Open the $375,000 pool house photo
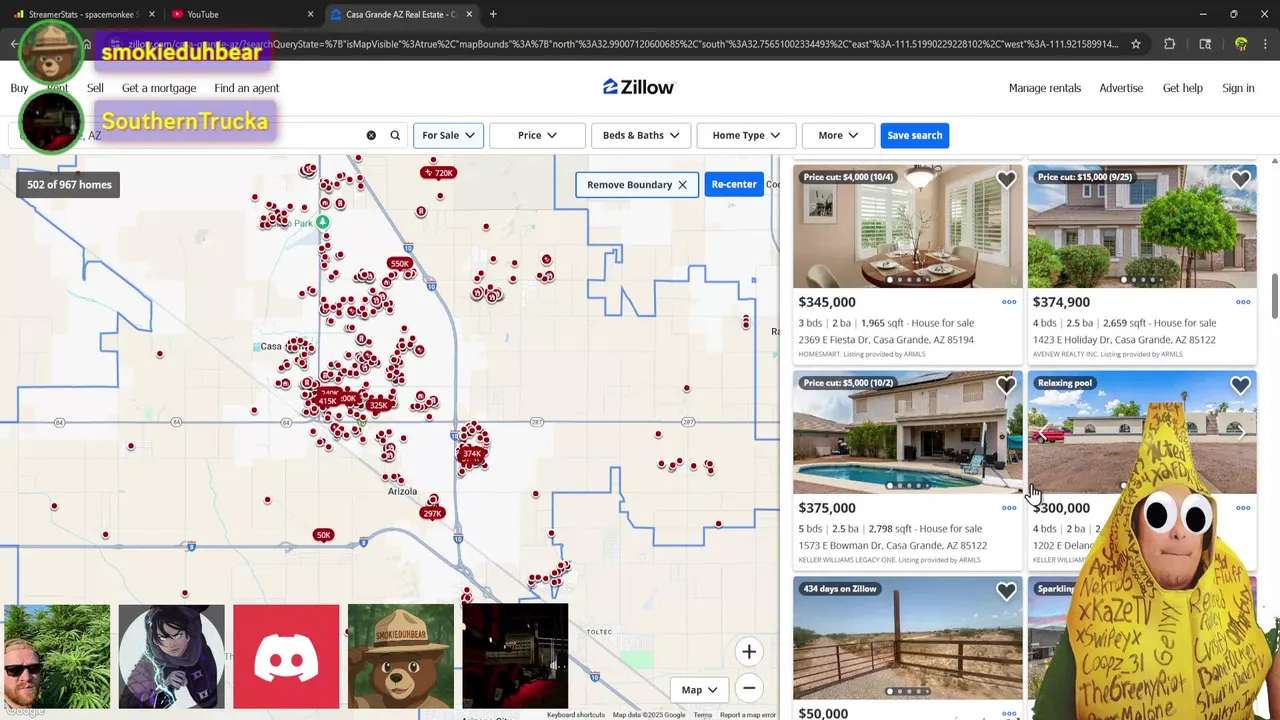 pos(908,432)
